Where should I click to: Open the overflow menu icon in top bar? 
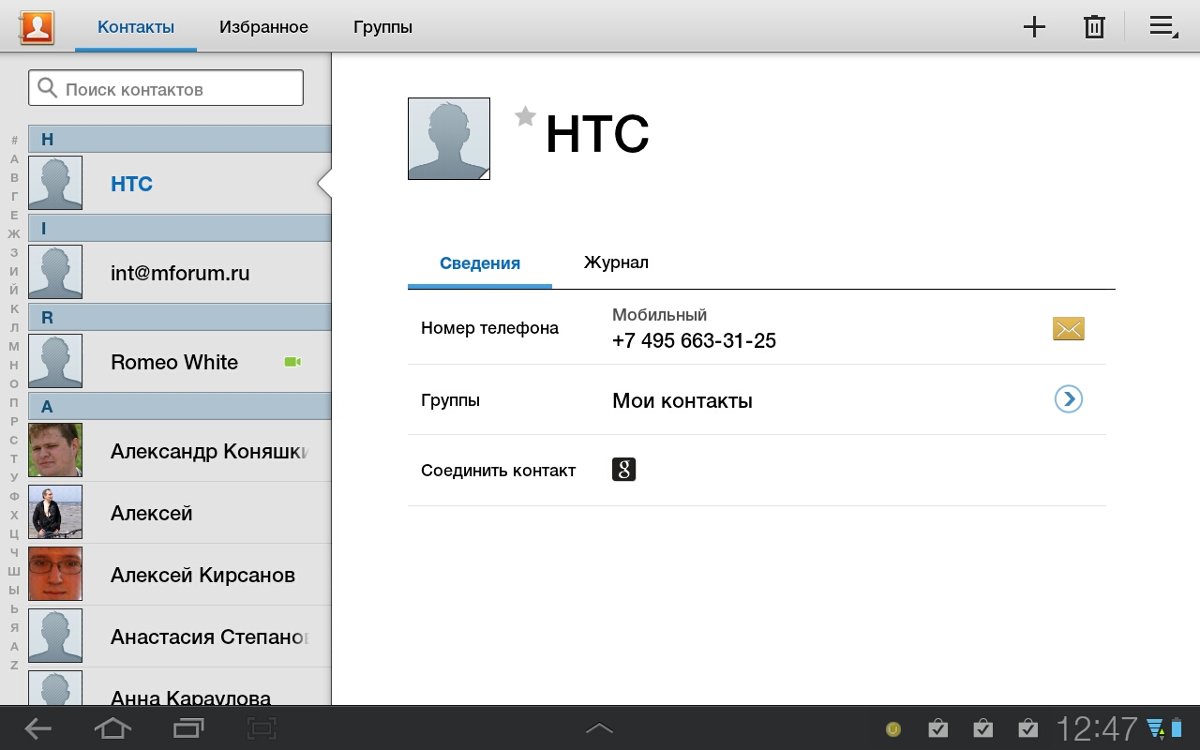pos(1163,27)
